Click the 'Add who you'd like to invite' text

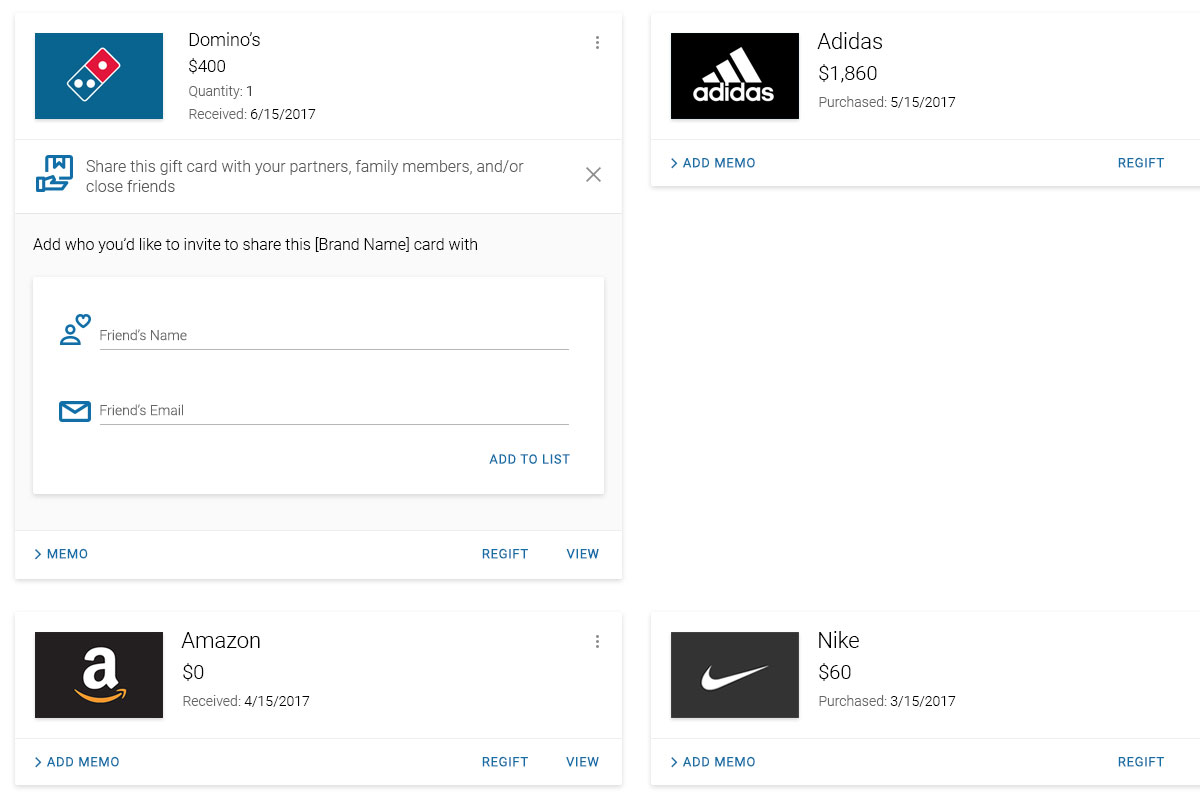tap(256, 244)
